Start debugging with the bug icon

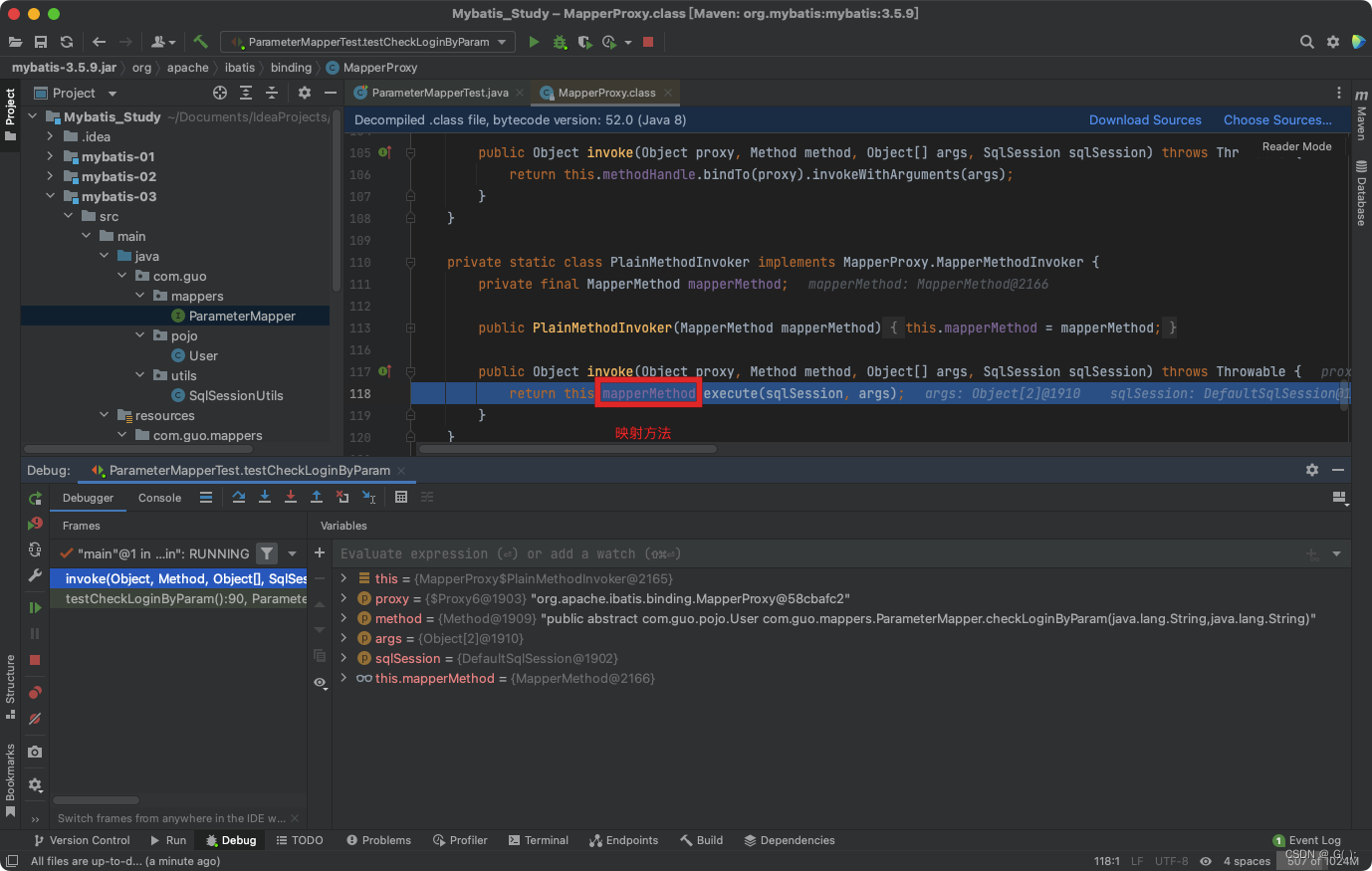560,42
